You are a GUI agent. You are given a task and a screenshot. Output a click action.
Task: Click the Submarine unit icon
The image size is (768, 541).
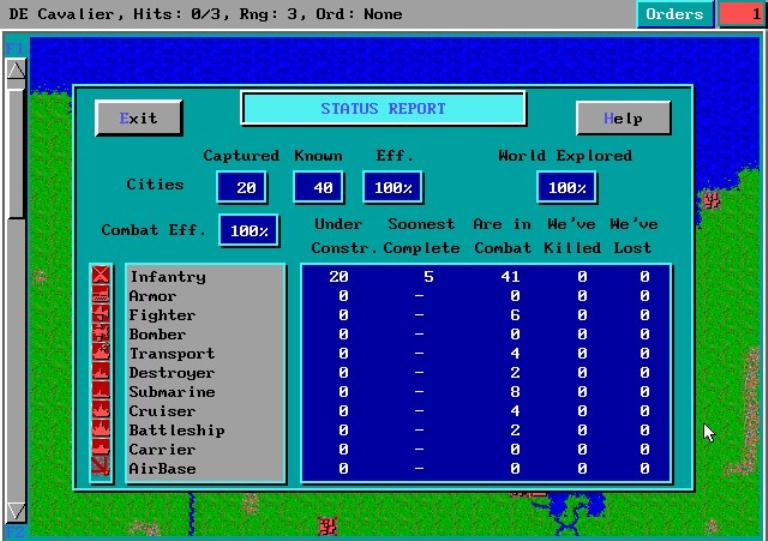pyautogui.click(x=101, y=392)
